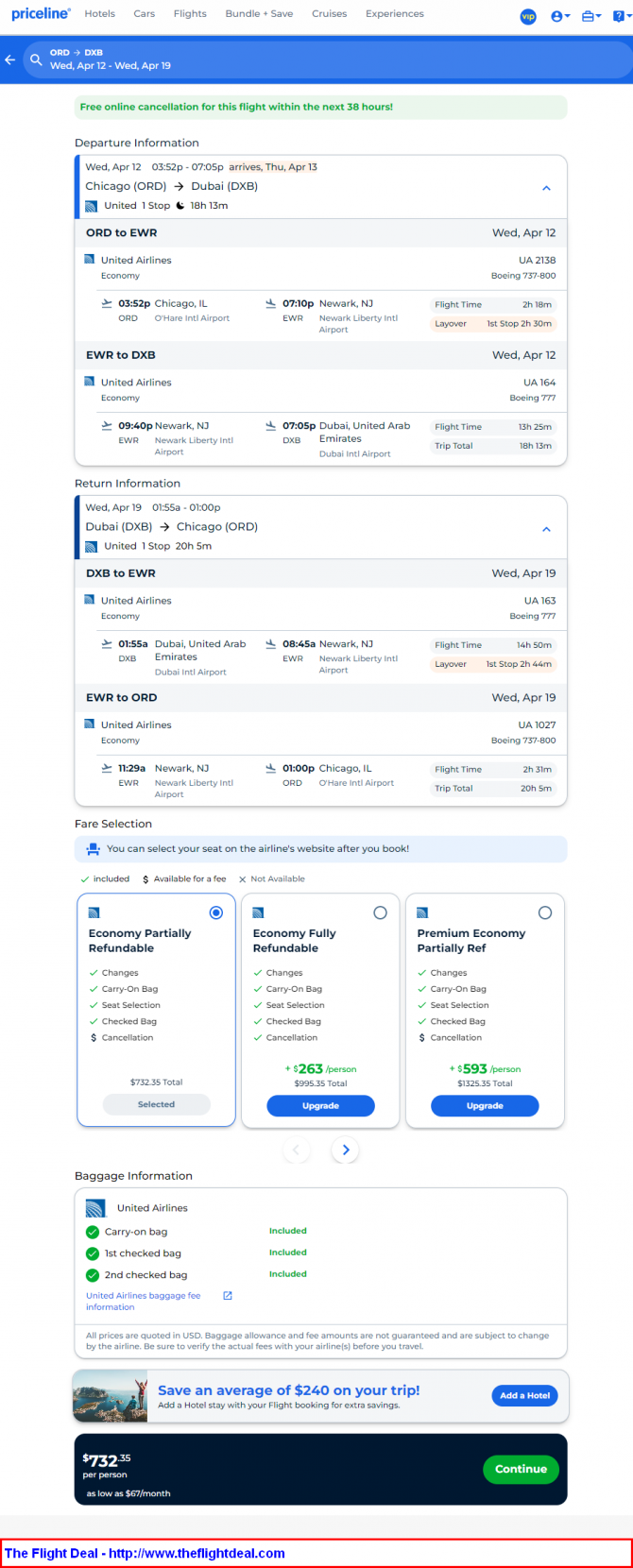Screen dimensions: 633x1568
Task: Open the Flights menu item
Action: pyautogui.click(x=190, y=14)
